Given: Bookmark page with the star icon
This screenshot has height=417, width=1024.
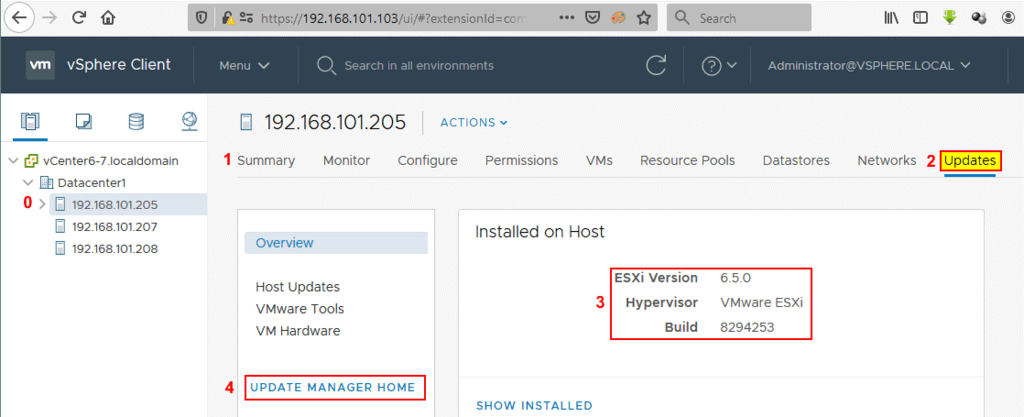Looking at the screenshot, I should [x=643, y=18].
